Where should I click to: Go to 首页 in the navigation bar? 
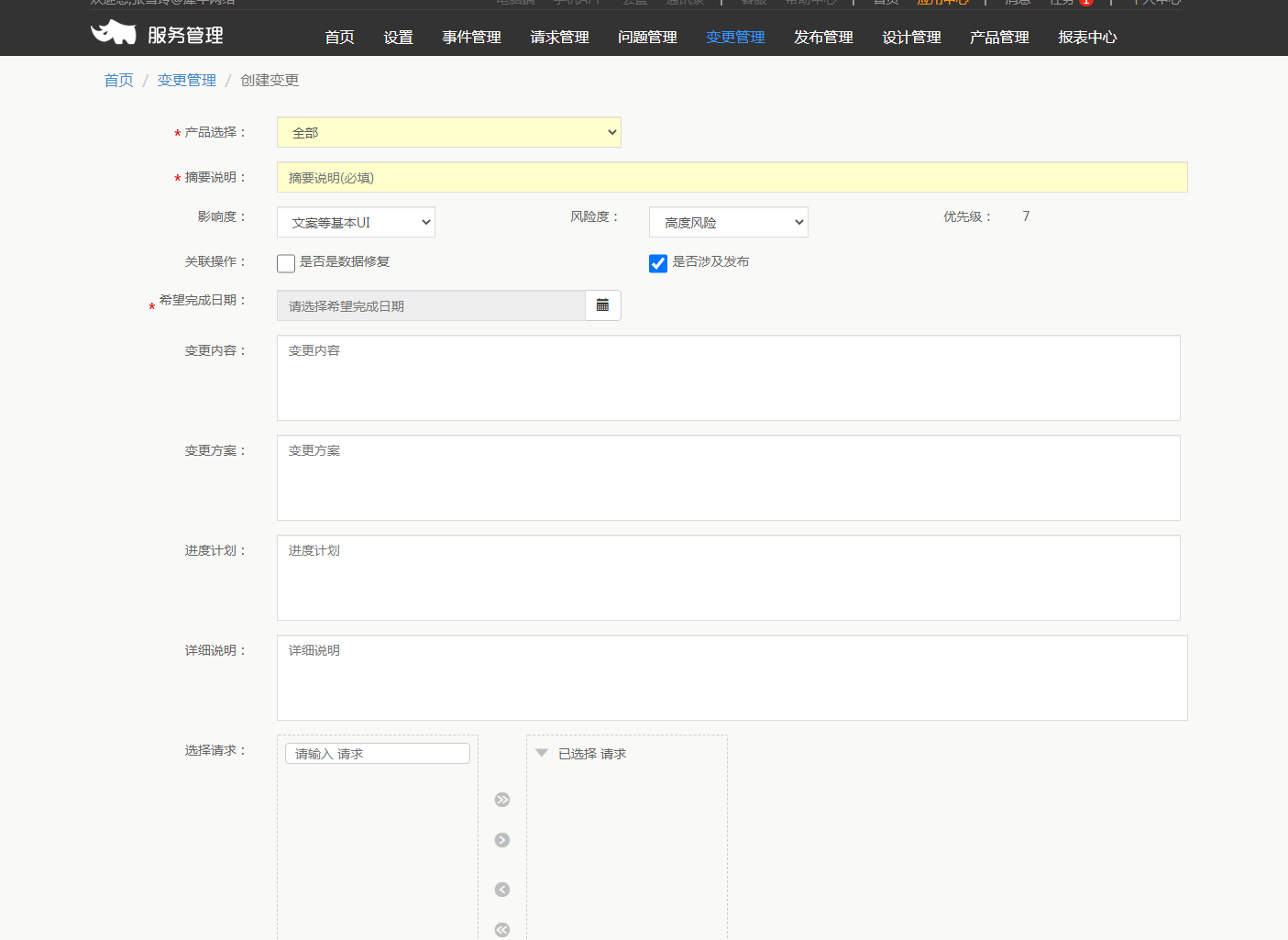pyautogui.click(x=339, y=37)
